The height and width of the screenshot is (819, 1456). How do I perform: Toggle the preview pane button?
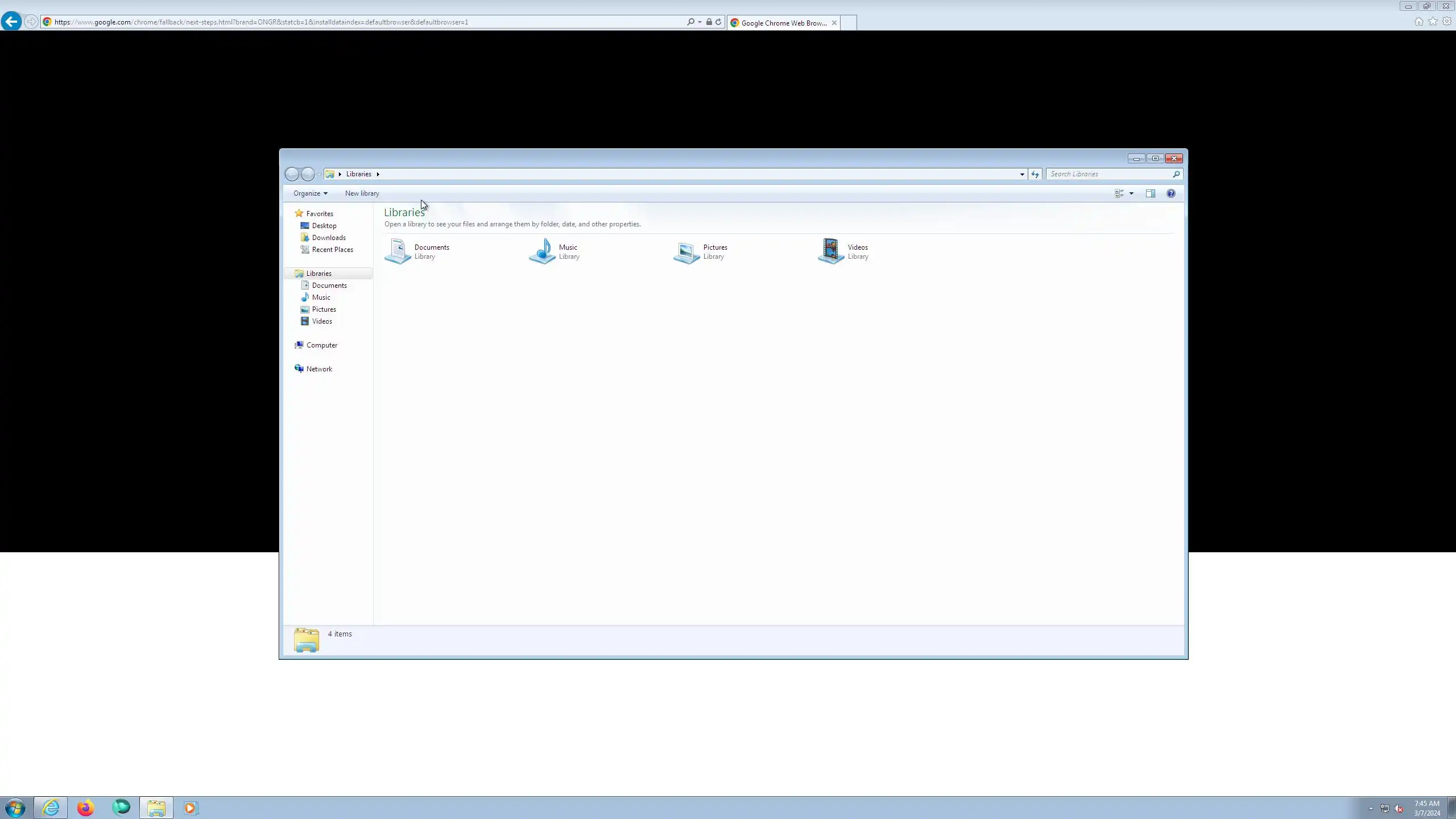(x=1150, y=193)
